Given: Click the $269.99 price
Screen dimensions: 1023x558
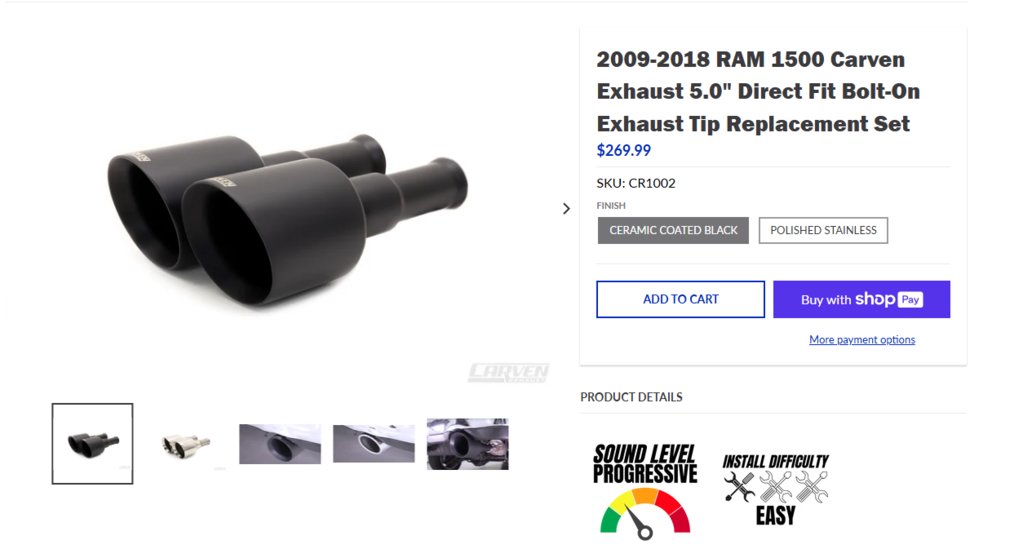Looking at the screenshot, I should (x=624, y=151).
